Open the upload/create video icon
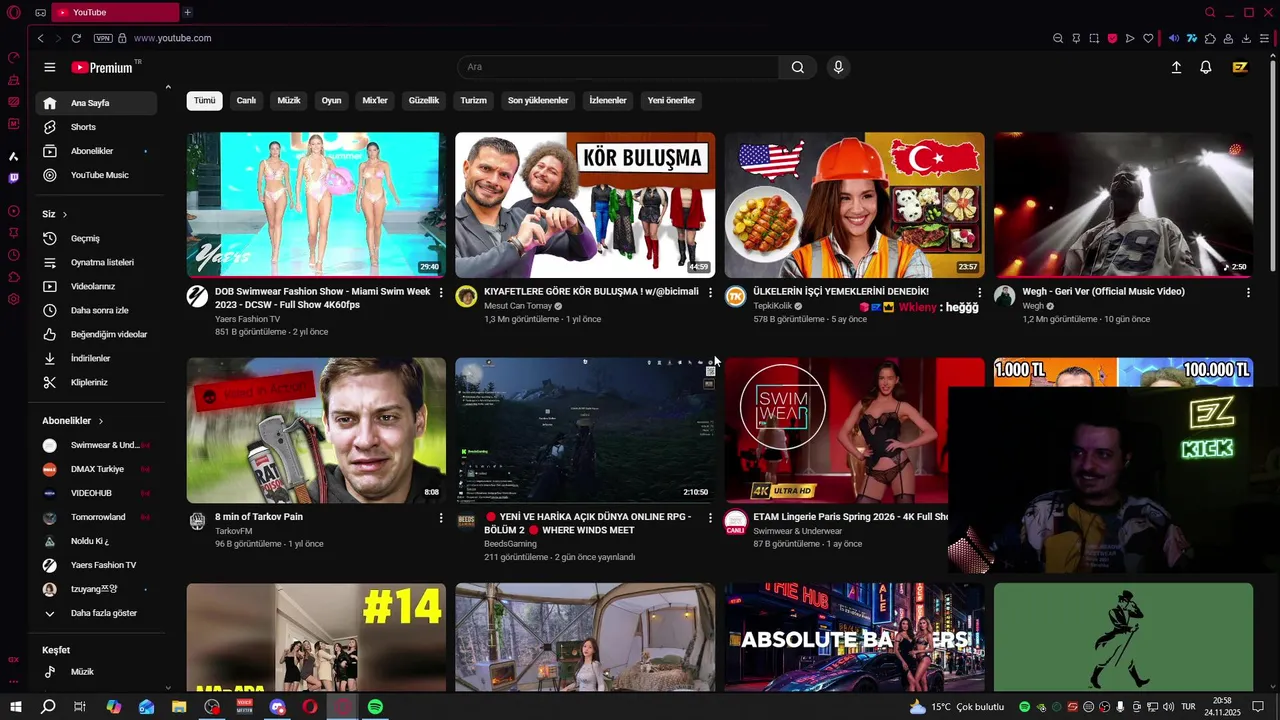 point(1176,67)
